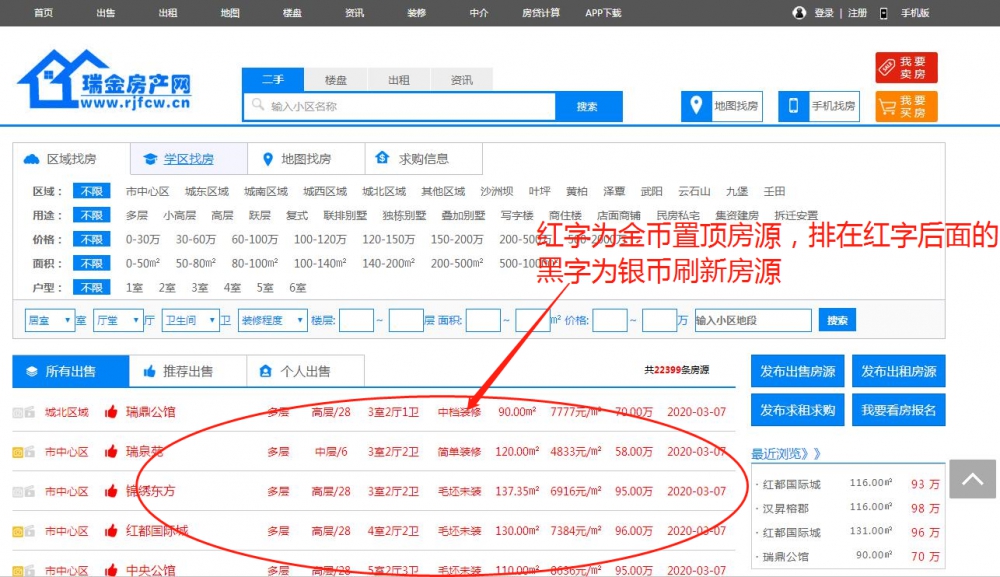Expand the 居室 room count dropdown

pyautogui.click(x=50, y=321)
